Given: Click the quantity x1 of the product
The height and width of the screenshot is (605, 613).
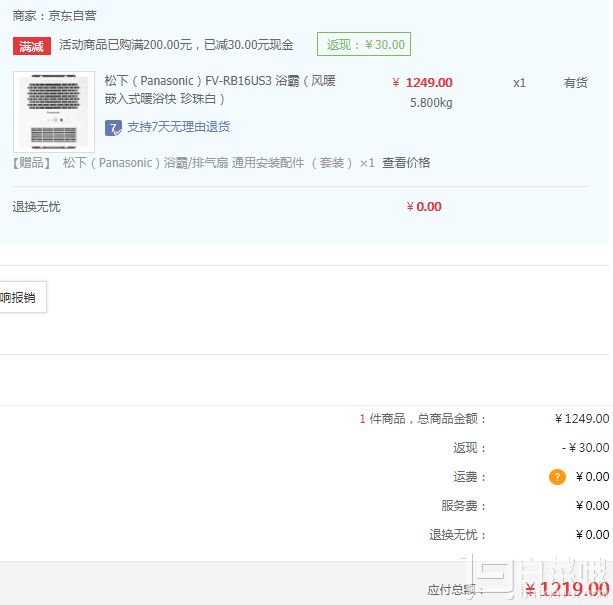Looking at the screenshot, I should tap(519, 83).
